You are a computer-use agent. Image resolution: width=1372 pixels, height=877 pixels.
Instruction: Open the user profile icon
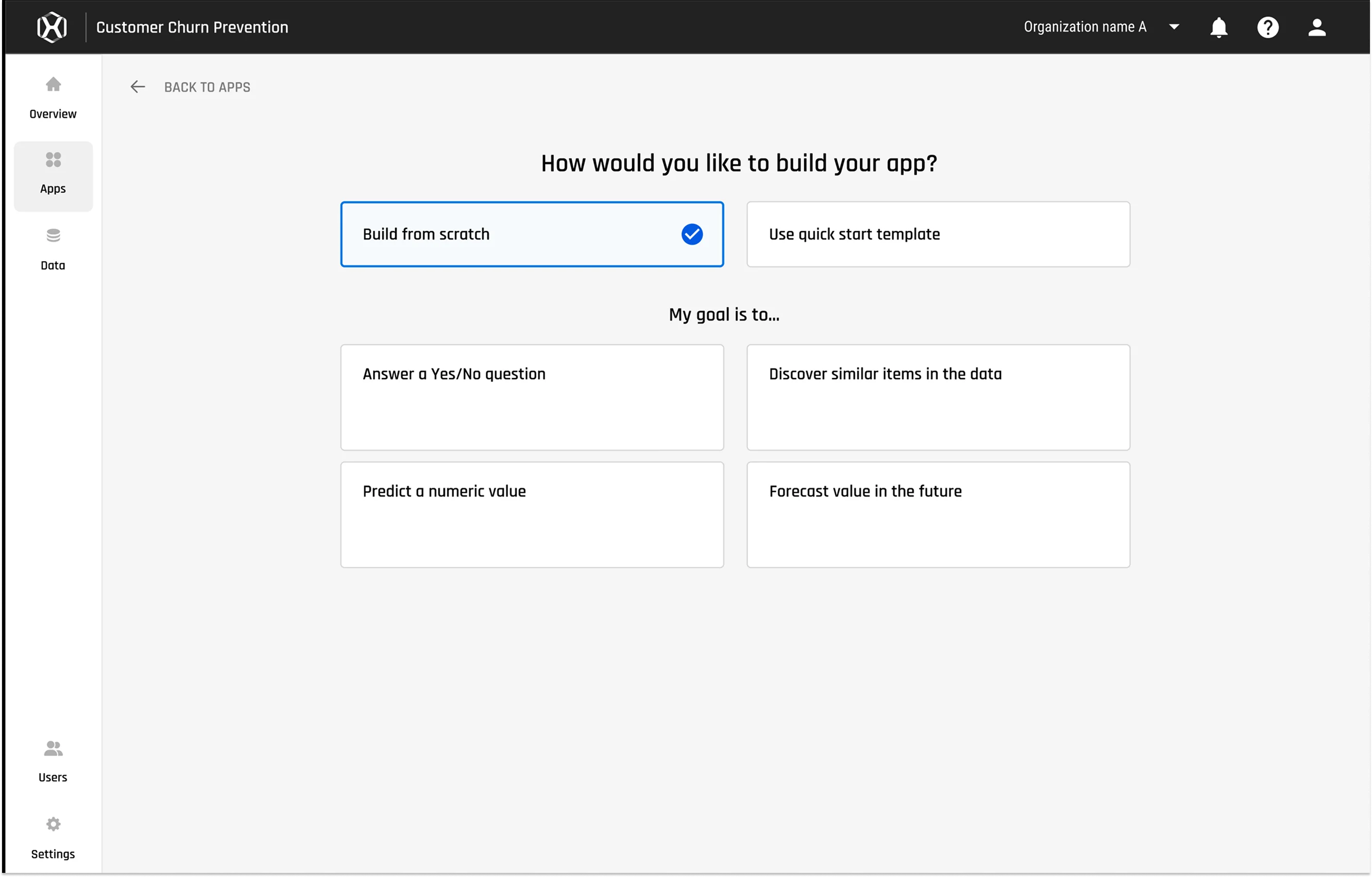pyautogui.click(x=1317, y=27)
